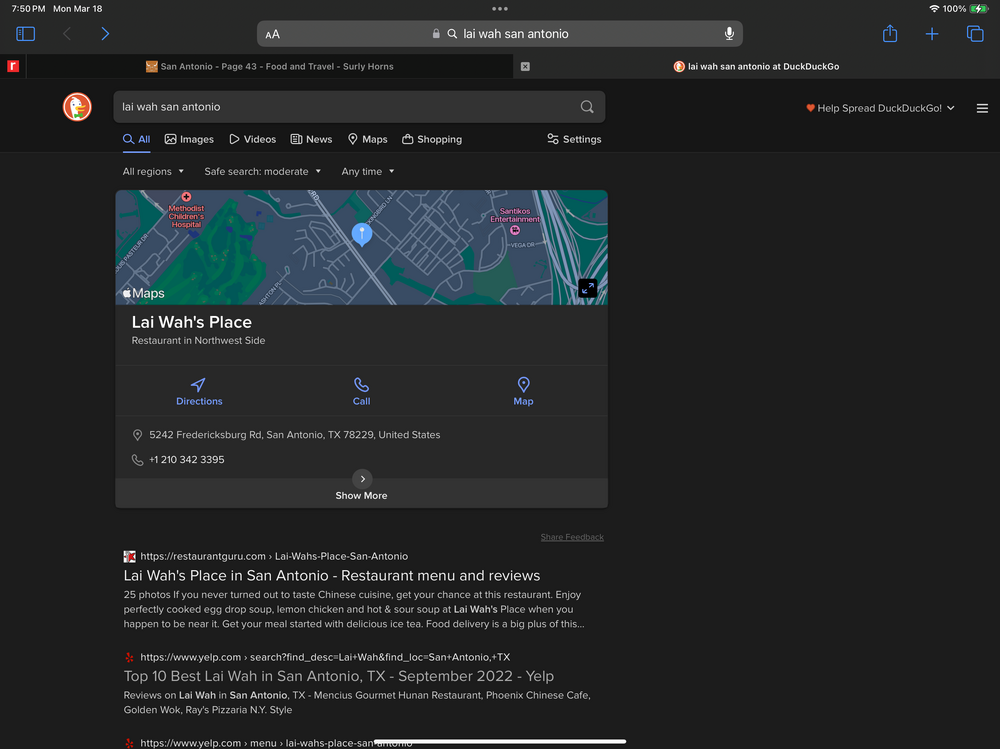The width and height of the screenshot is (1000, 749).
Task: Open the Safari sidebar panel
Action: click(x=26, y=34)
